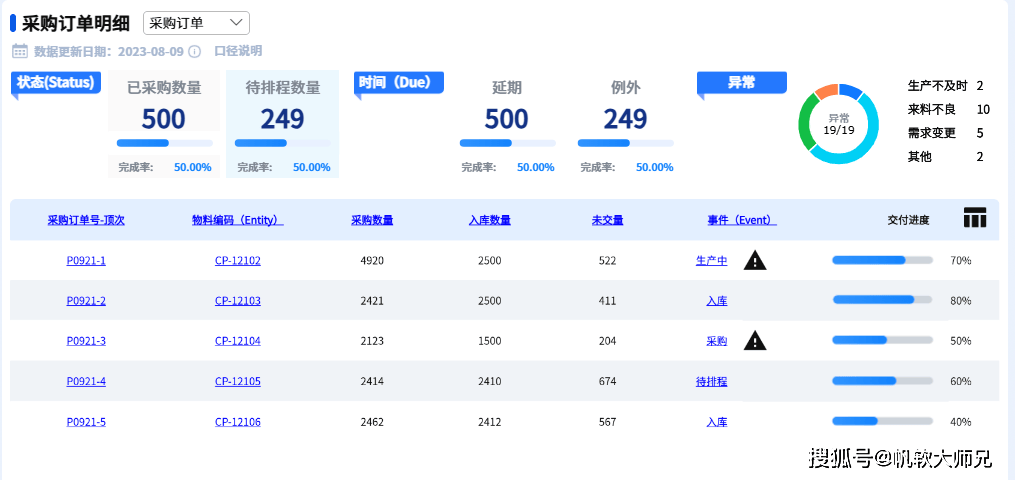1015x480 pixels.
Task: Click the info icon after 2023-08-09
Action: coord(194,51)
